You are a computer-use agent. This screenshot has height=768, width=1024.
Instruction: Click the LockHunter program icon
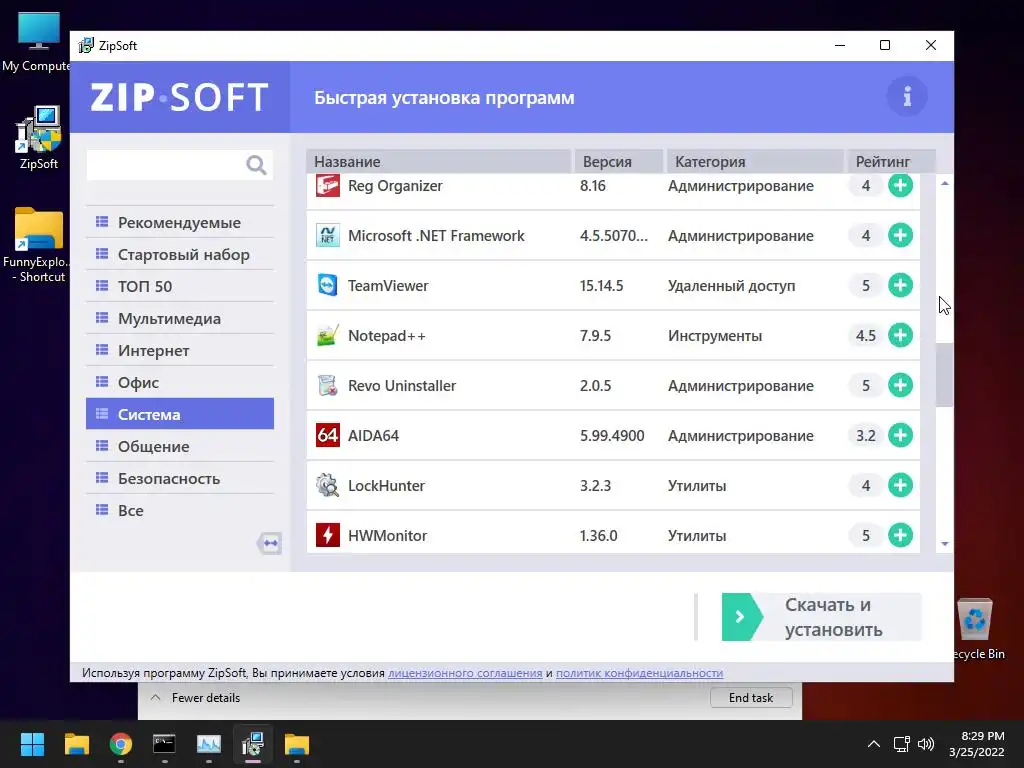328,485
